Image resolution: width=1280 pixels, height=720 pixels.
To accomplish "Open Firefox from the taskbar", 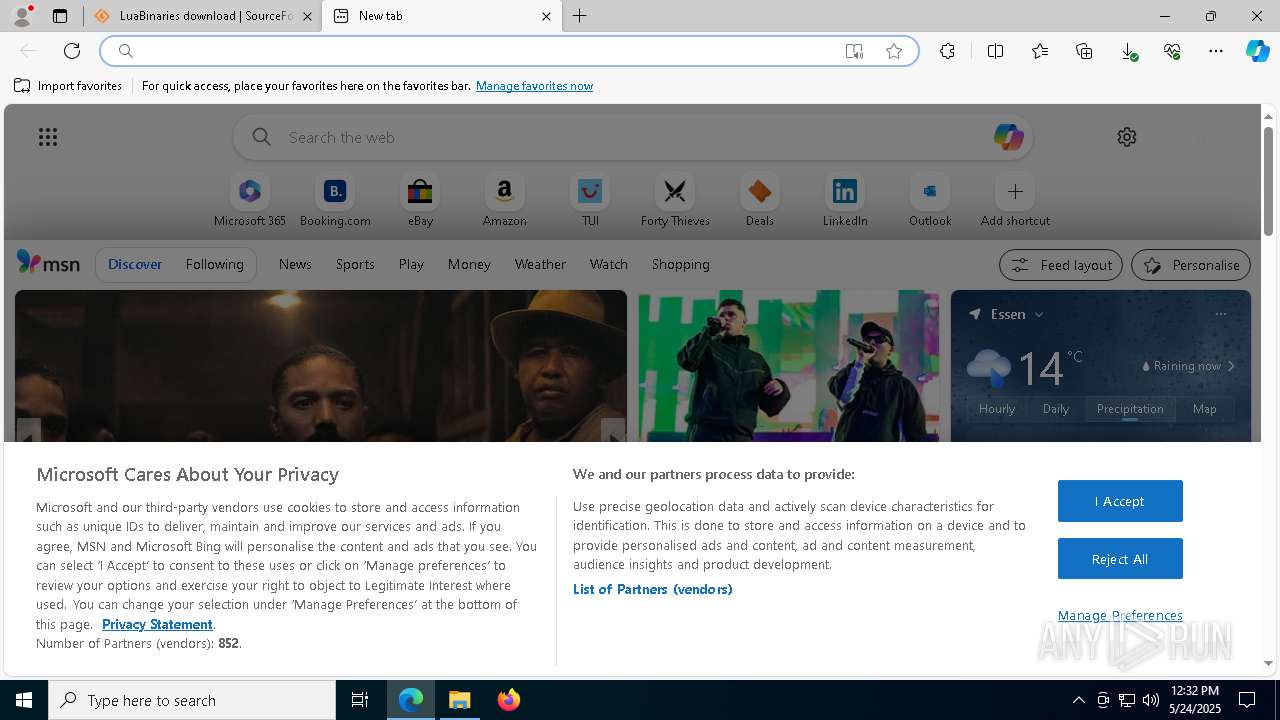I will (x=509, y=700).
